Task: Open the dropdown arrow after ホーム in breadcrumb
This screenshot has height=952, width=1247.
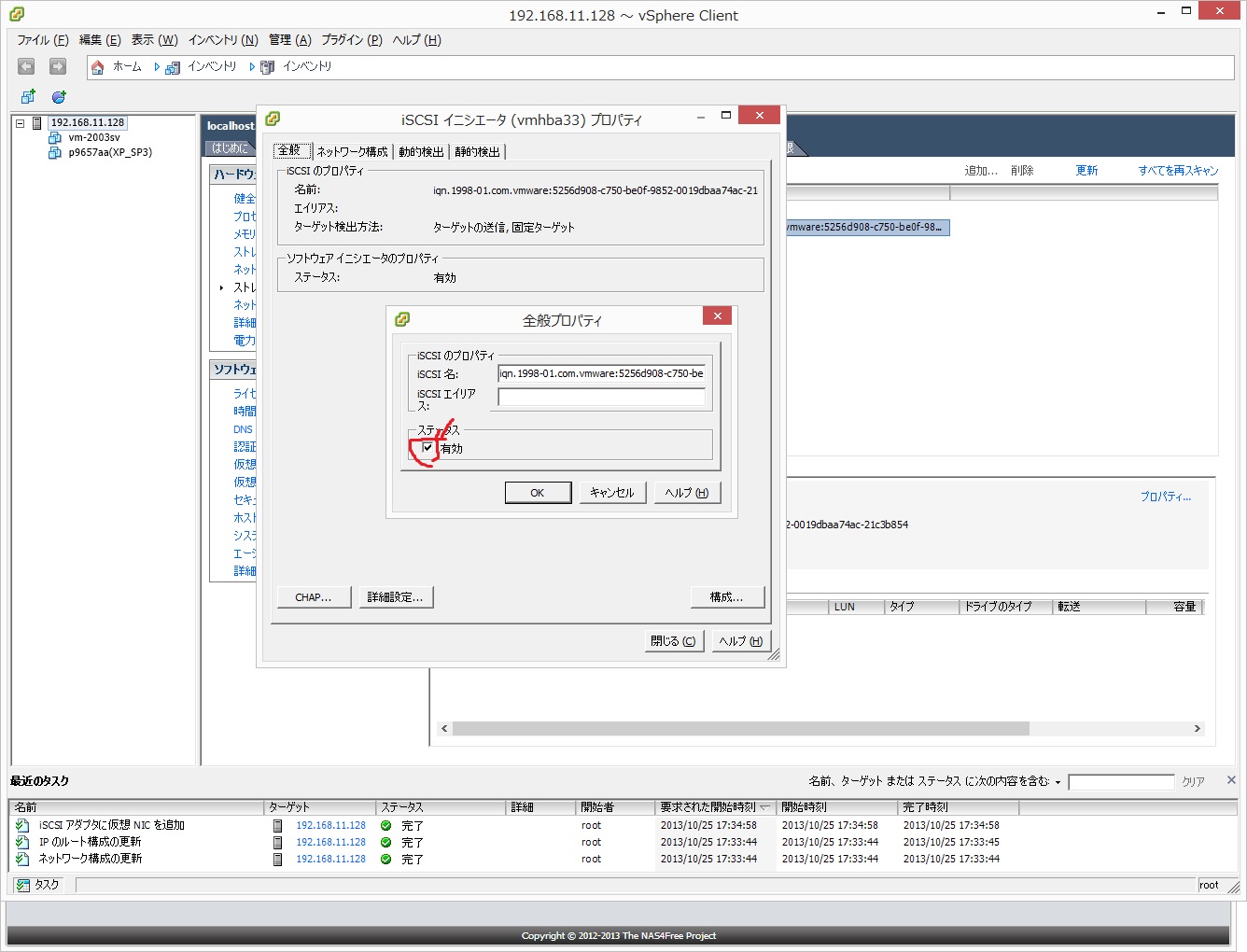Action: coord(157,67)
